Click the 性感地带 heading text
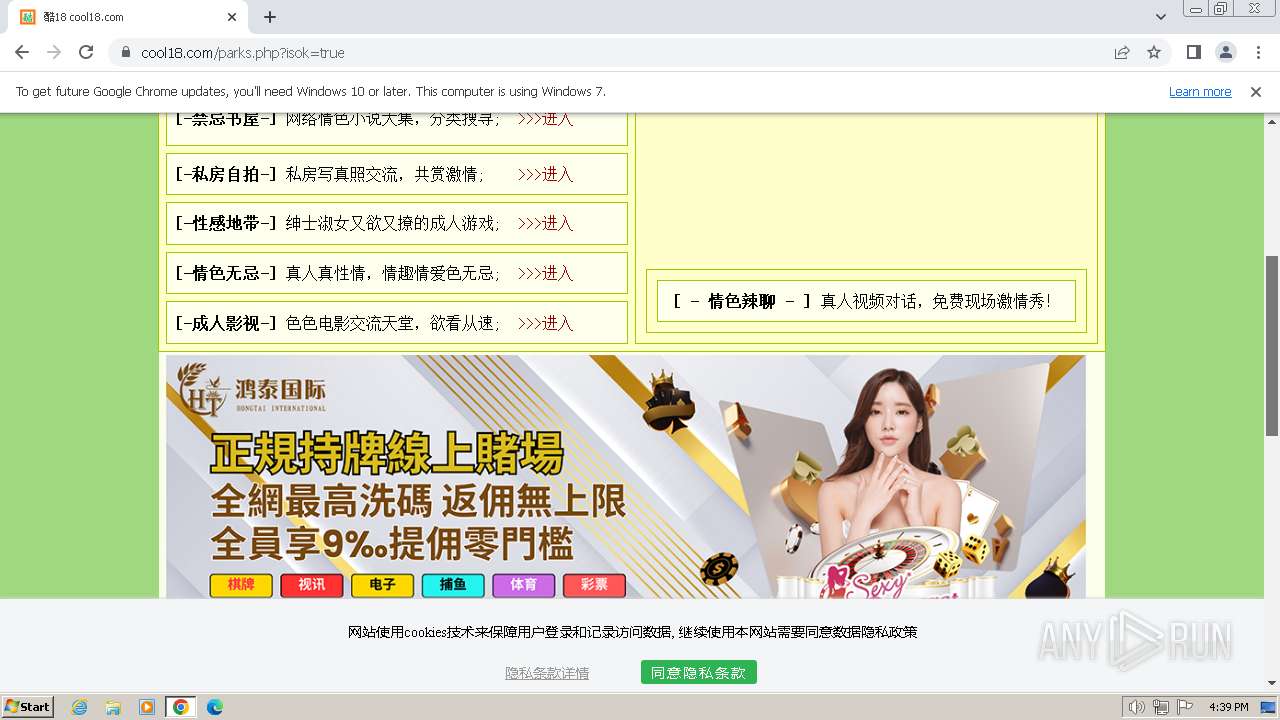 tap(226, 223)
